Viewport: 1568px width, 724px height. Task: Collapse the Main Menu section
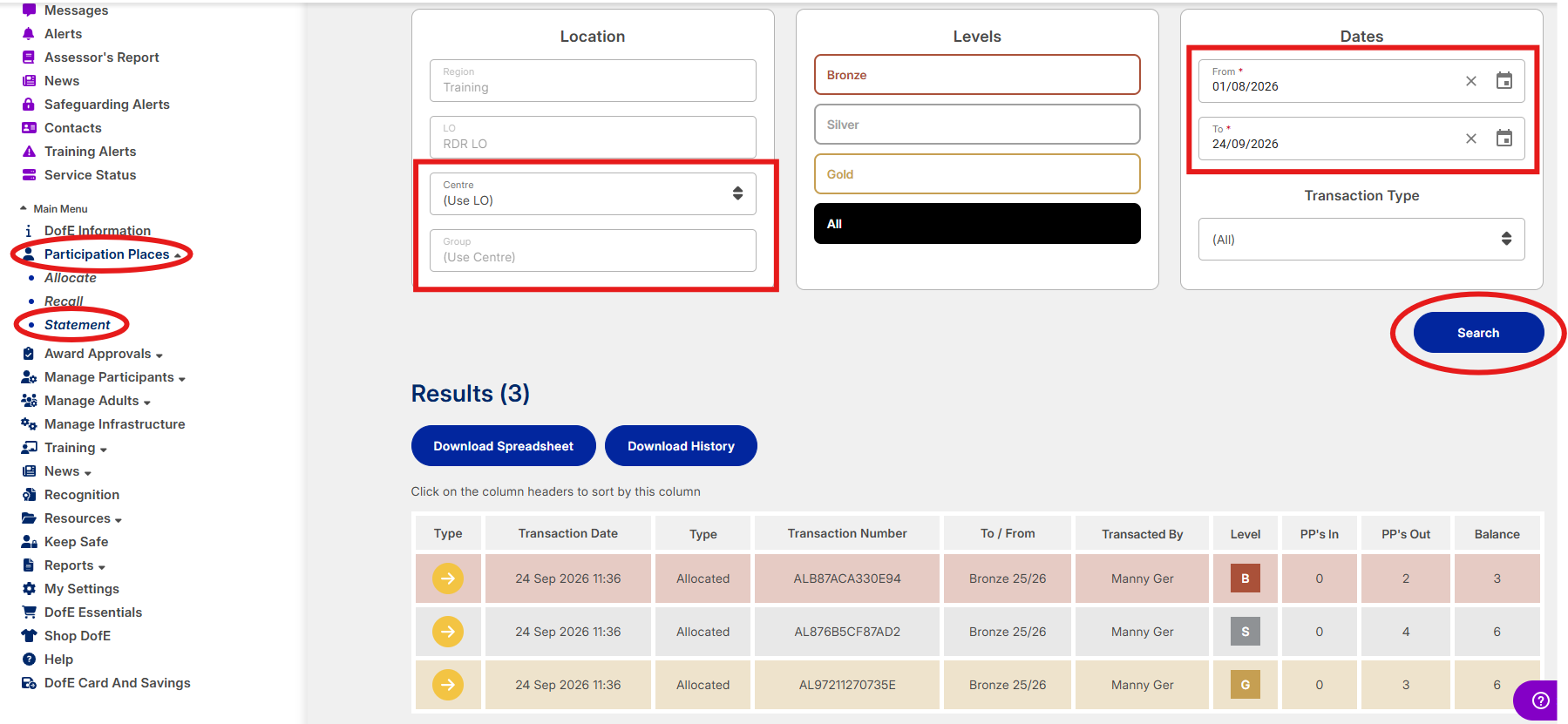pyautogui.click(x=54, y=209)
